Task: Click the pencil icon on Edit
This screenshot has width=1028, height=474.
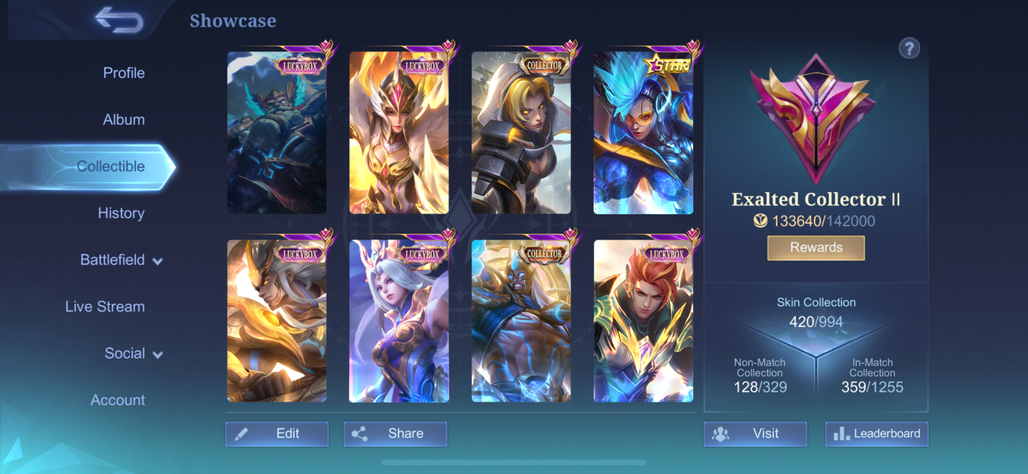Action: coord(241,433)
